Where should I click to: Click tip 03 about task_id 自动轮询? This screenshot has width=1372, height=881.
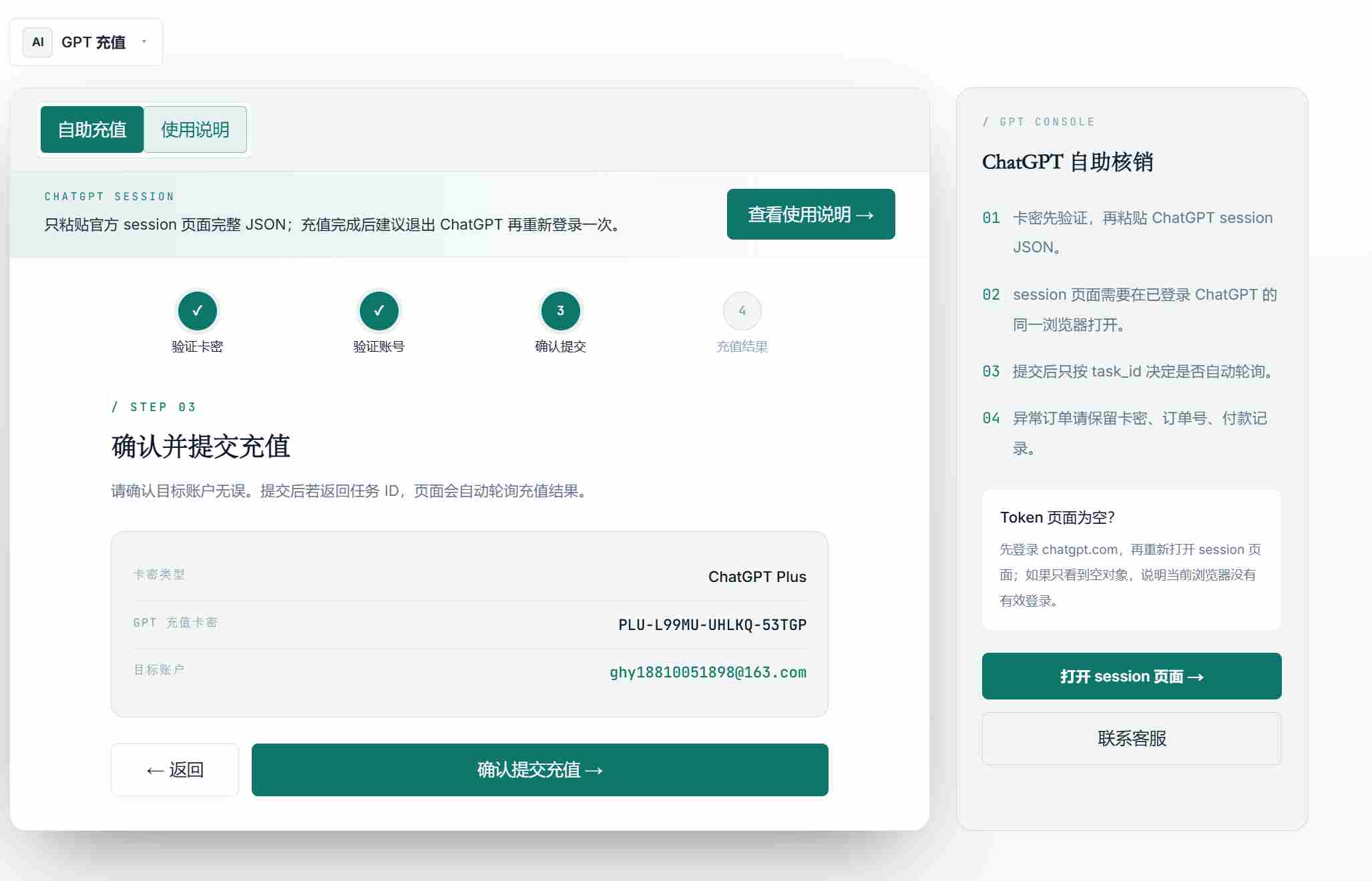click(x=1144, y=371)
